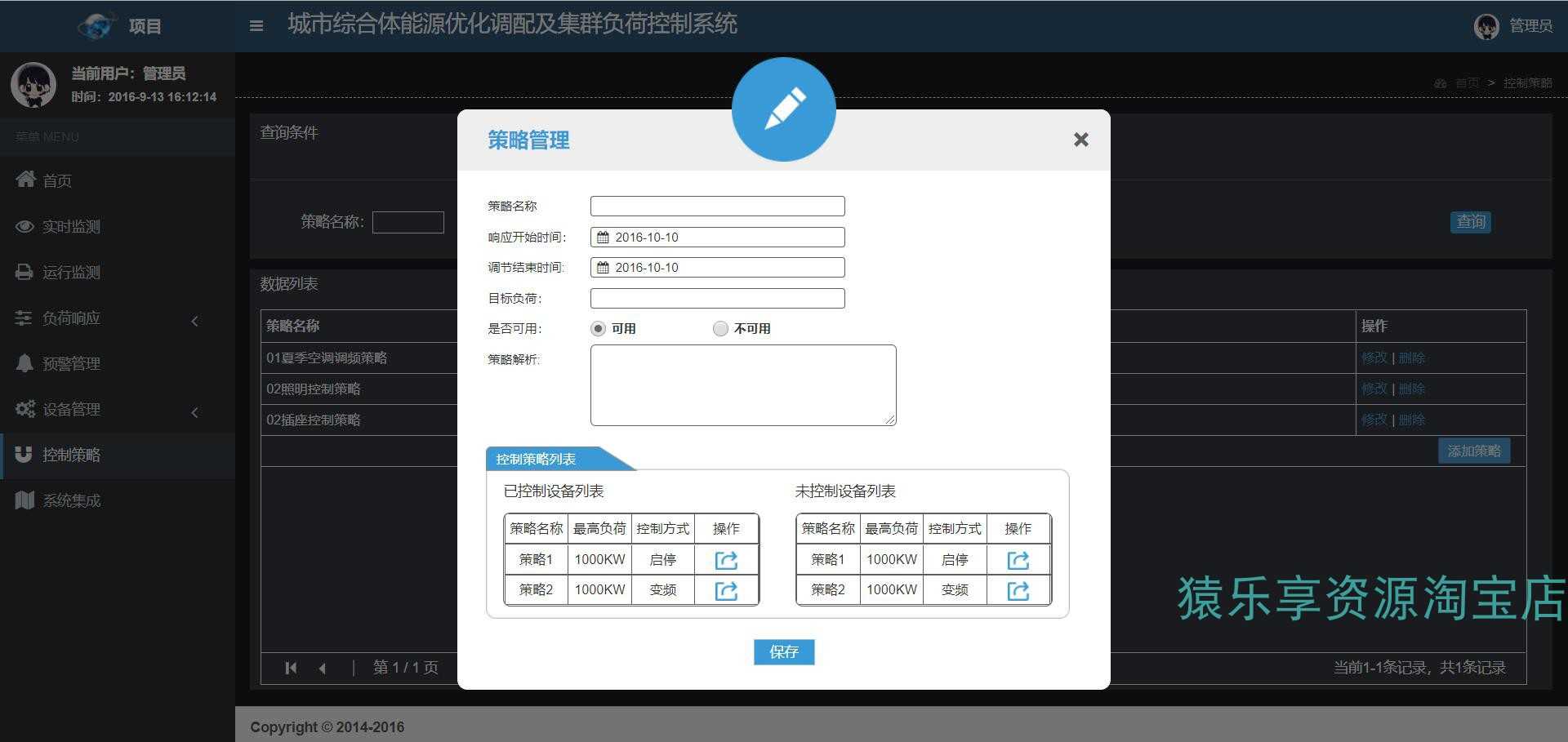Image resolution: width=1568 pixels, height=742 pixels.
Task: Focus the 策略解析 text area
Action: (x=743, y=385)
